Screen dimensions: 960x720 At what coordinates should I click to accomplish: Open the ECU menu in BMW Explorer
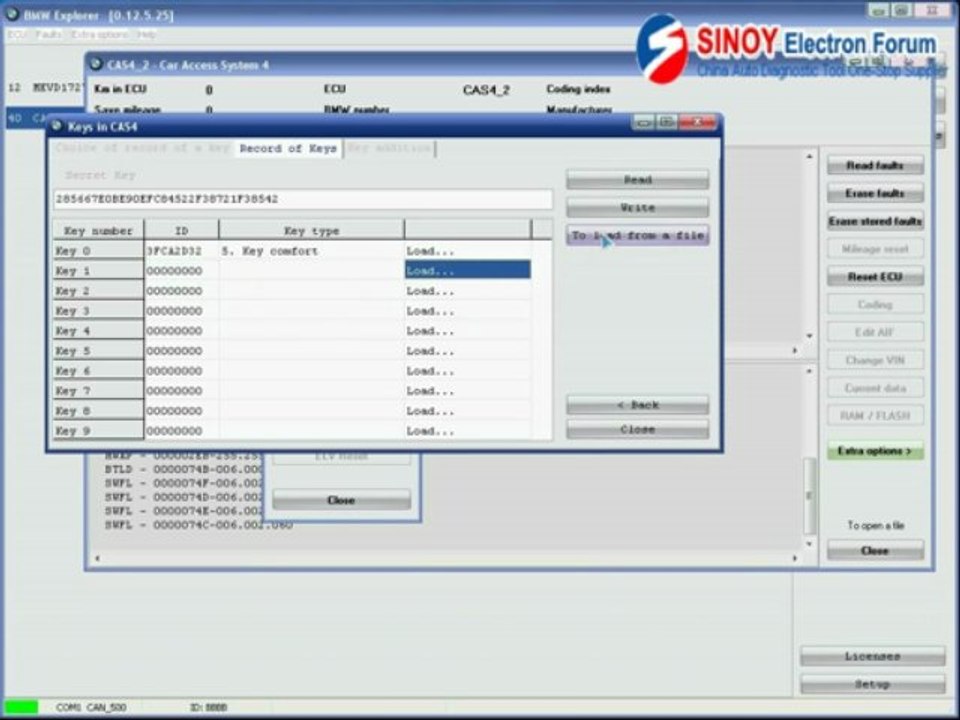coord(17,35)
